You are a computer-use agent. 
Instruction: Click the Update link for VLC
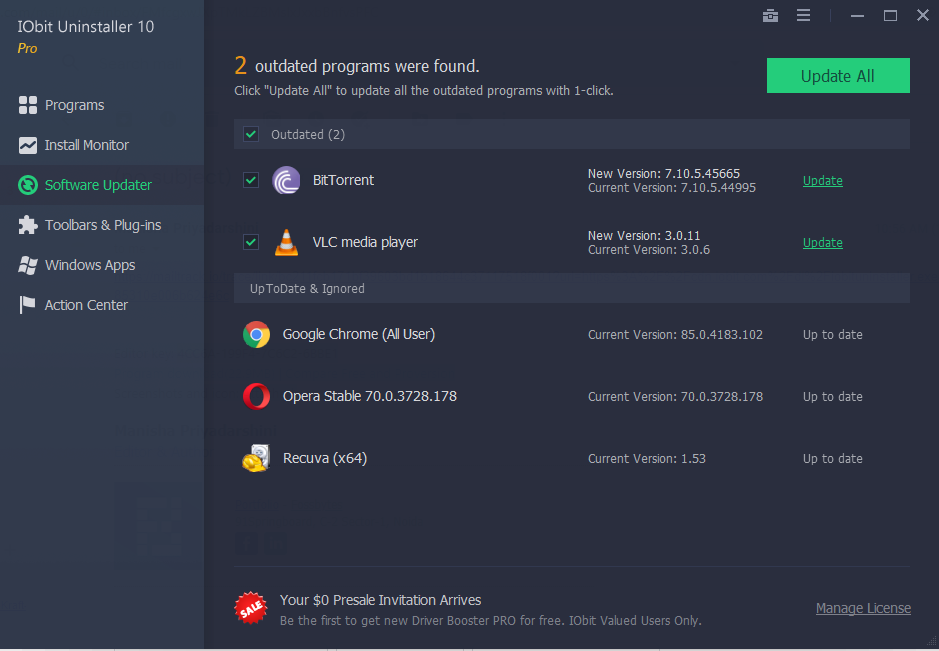(822, 243)
